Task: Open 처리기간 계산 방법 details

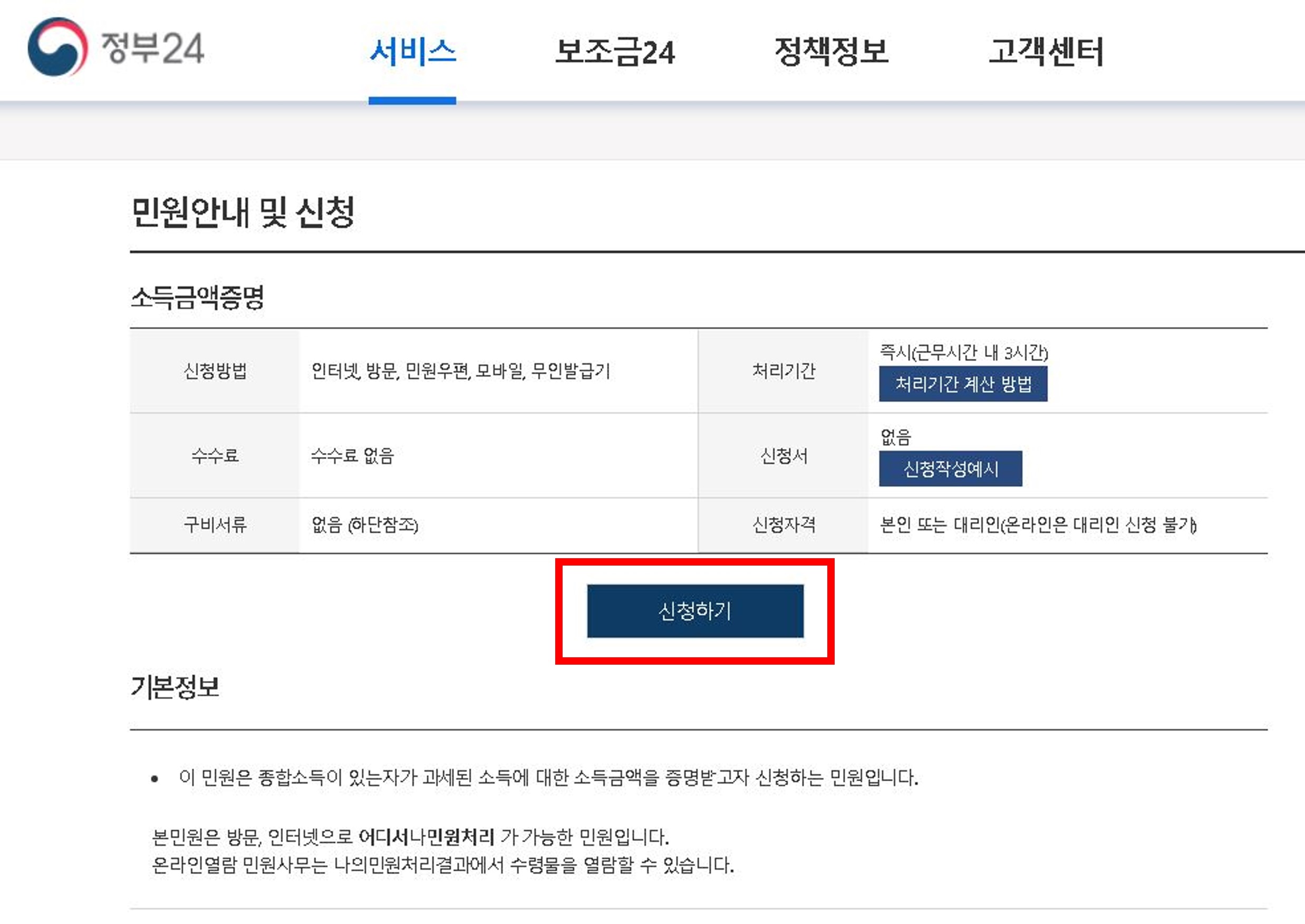Action: point(964,385)
